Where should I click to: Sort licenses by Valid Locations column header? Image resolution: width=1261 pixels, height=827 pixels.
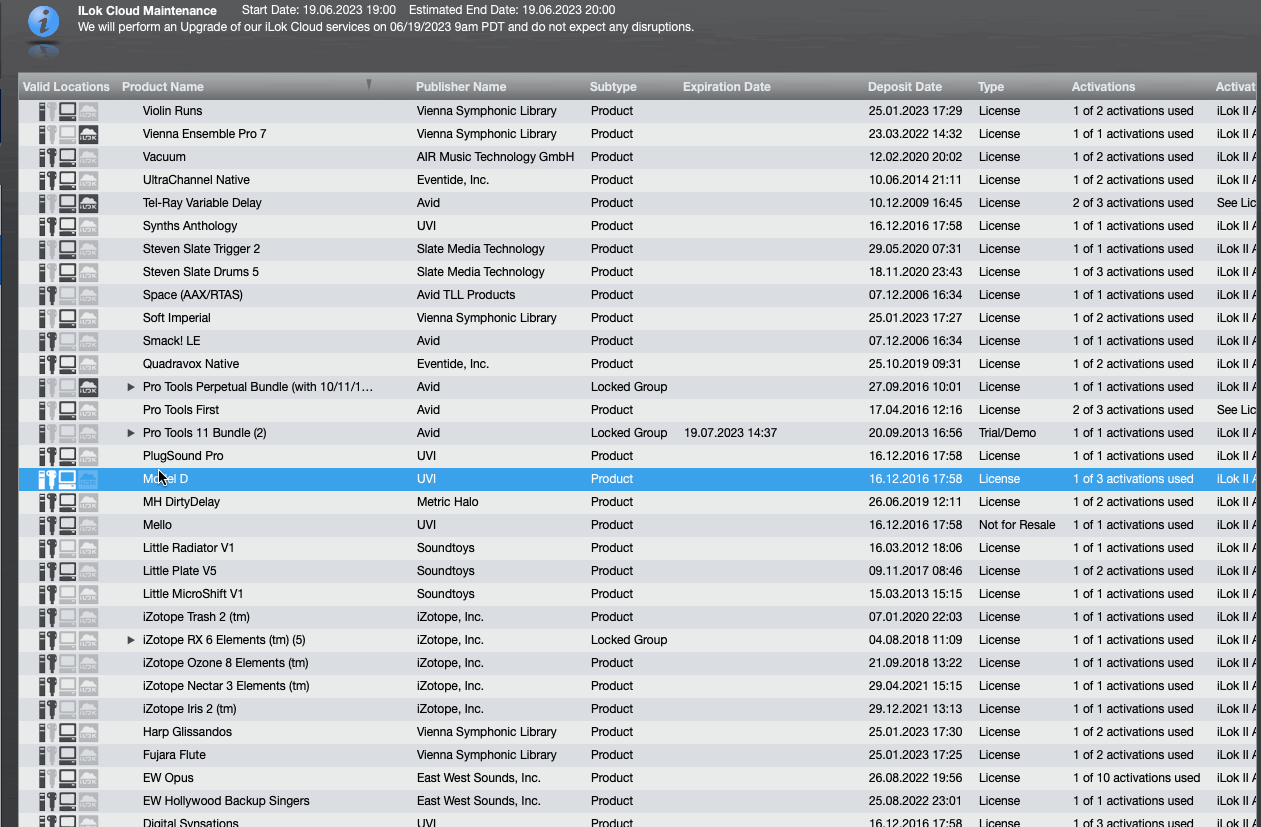66,87
